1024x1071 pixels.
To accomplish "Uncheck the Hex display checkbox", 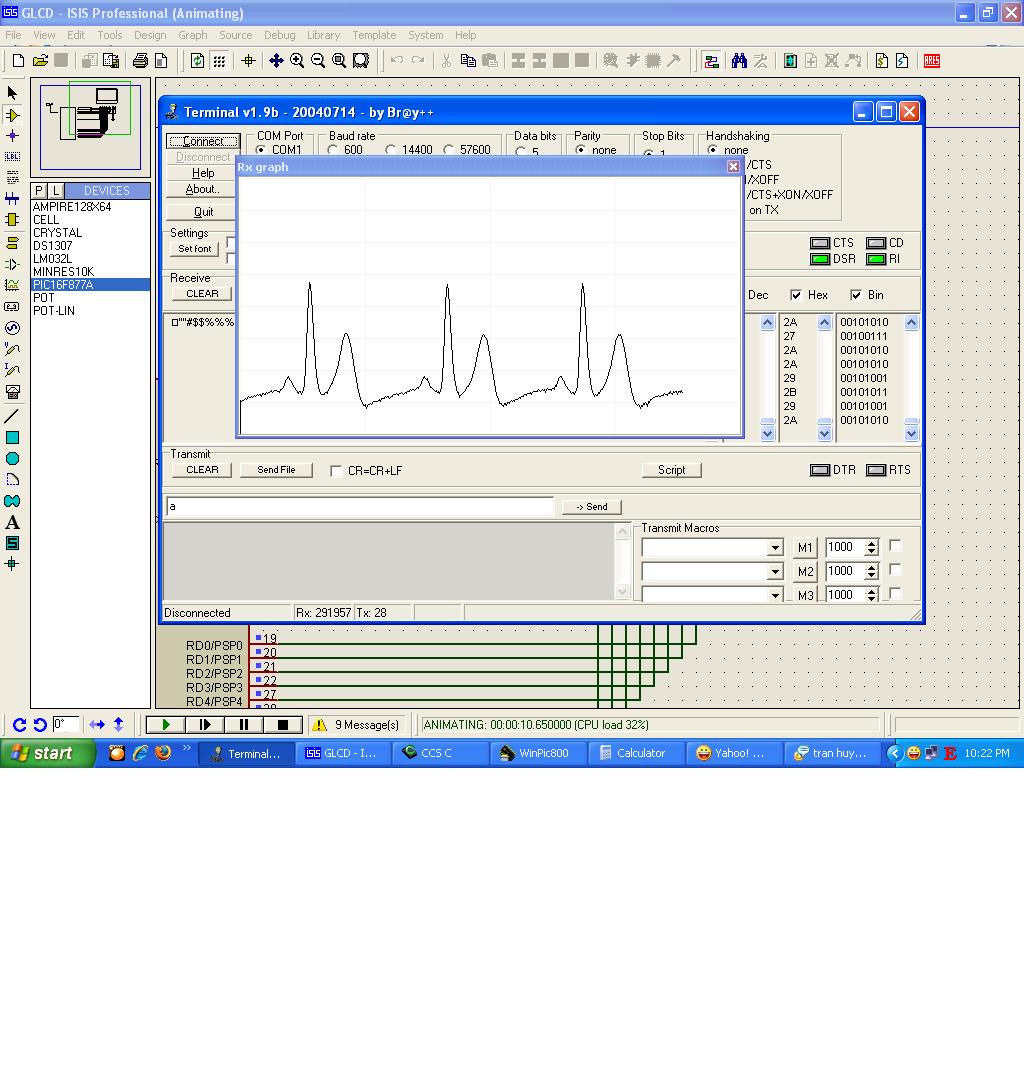I will click(x=796, y=295).
